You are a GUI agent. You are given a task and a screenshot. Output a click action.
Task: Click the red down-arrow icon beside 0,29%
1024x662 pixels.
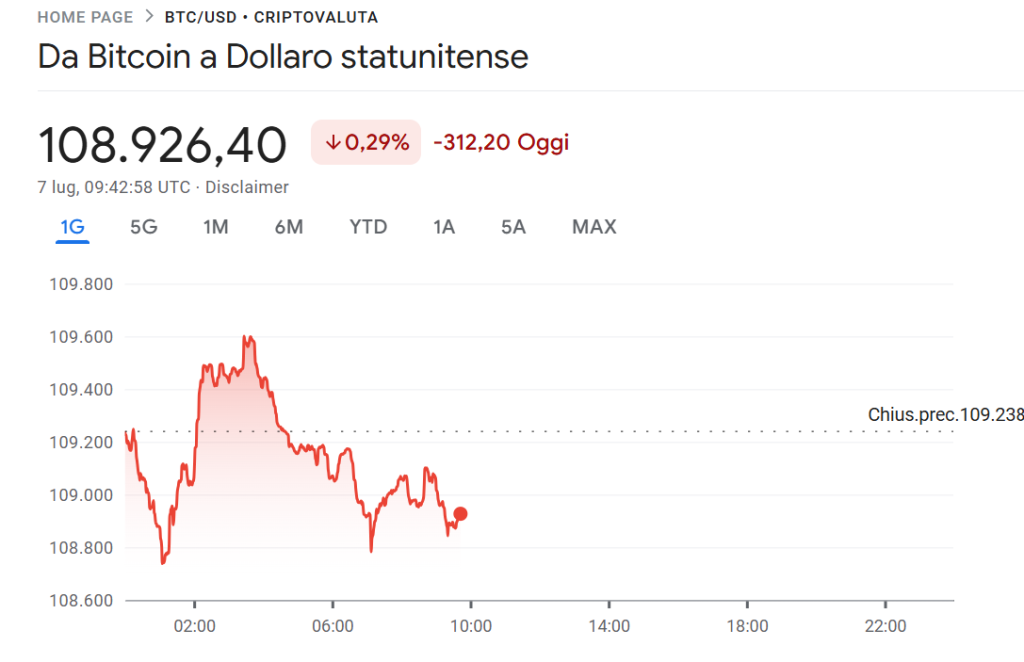coord(332,143)
